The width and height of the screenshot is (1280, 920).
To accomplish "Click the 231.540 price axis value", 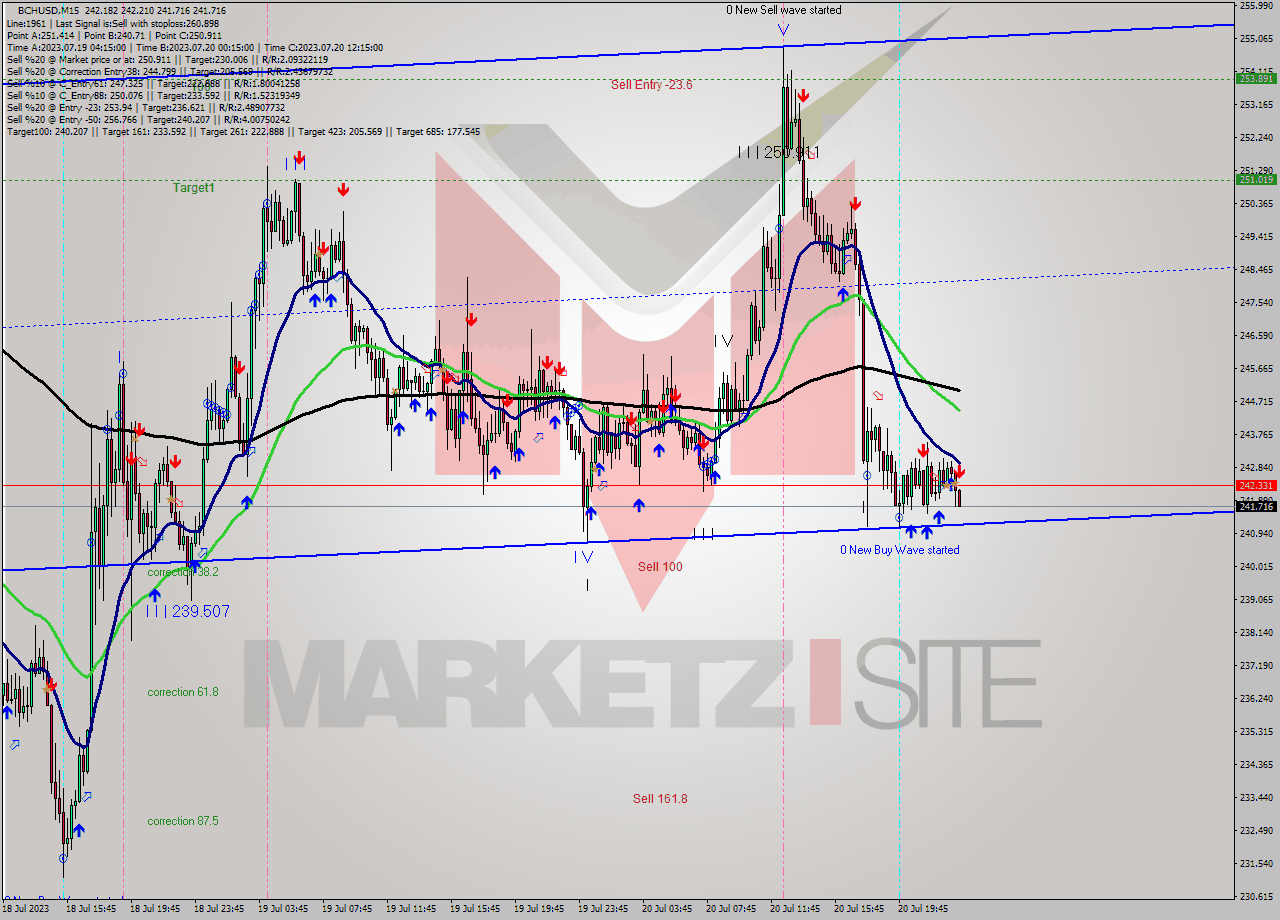I will (1256, 863).
